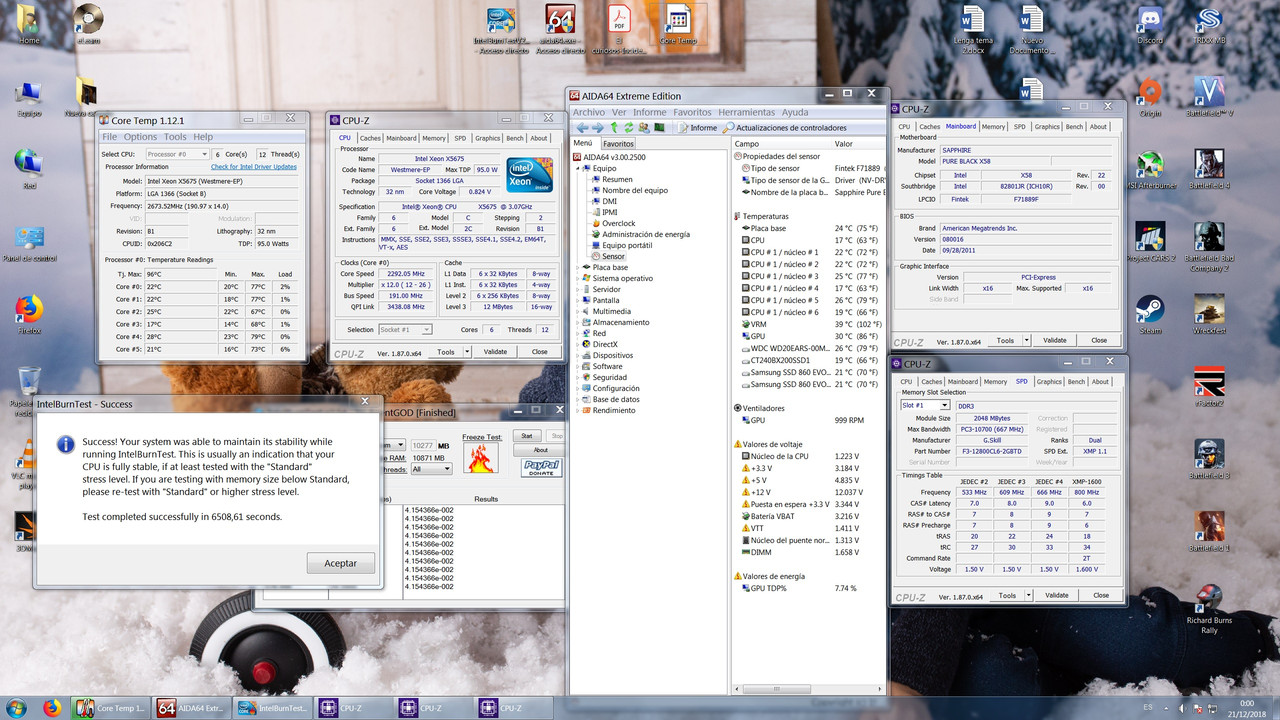Click the Aceptar button in IntelBurnTest dialog
The height and width of the screenshot is (720, 1280).
[x=340, y=563]
